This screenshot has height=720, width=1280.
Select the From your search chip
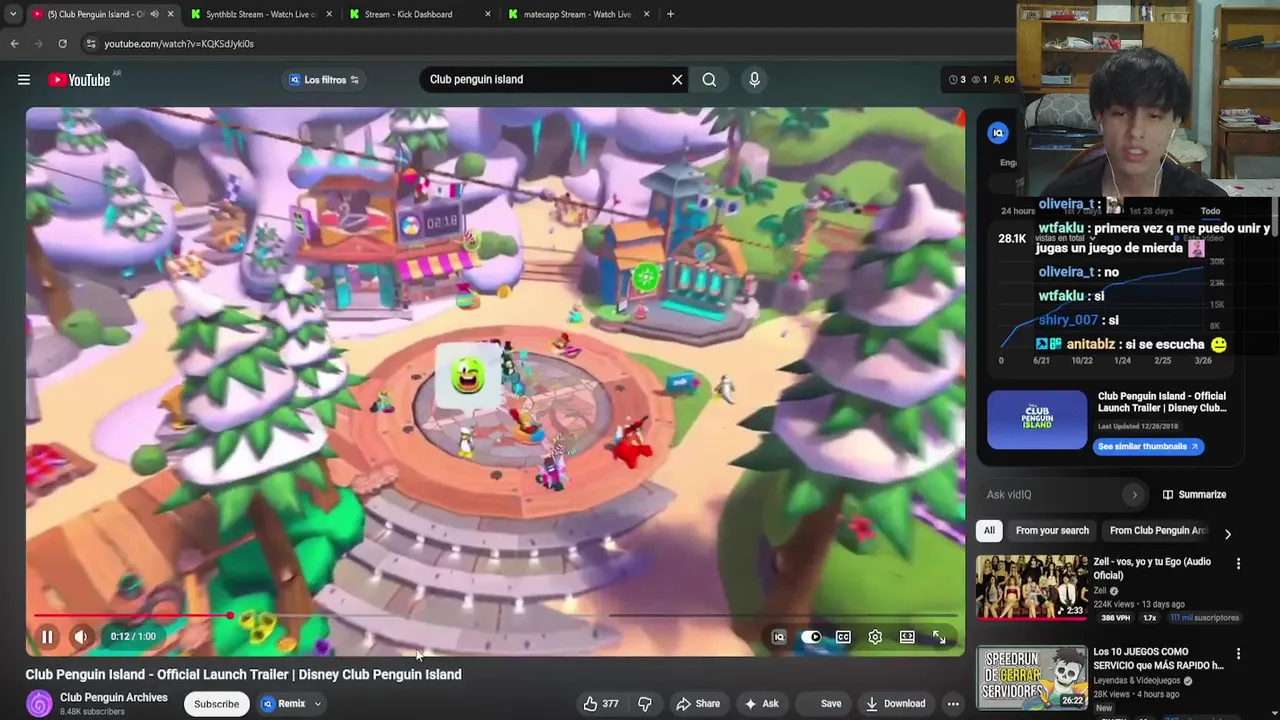(x=1052, y=530)
